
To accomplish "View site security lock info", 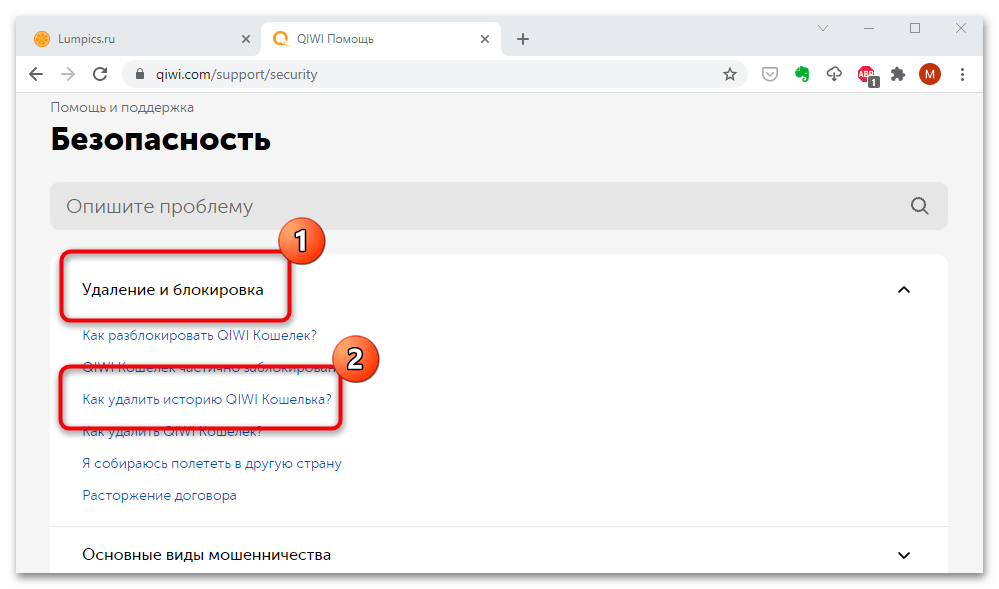I will tap(140, 75).
